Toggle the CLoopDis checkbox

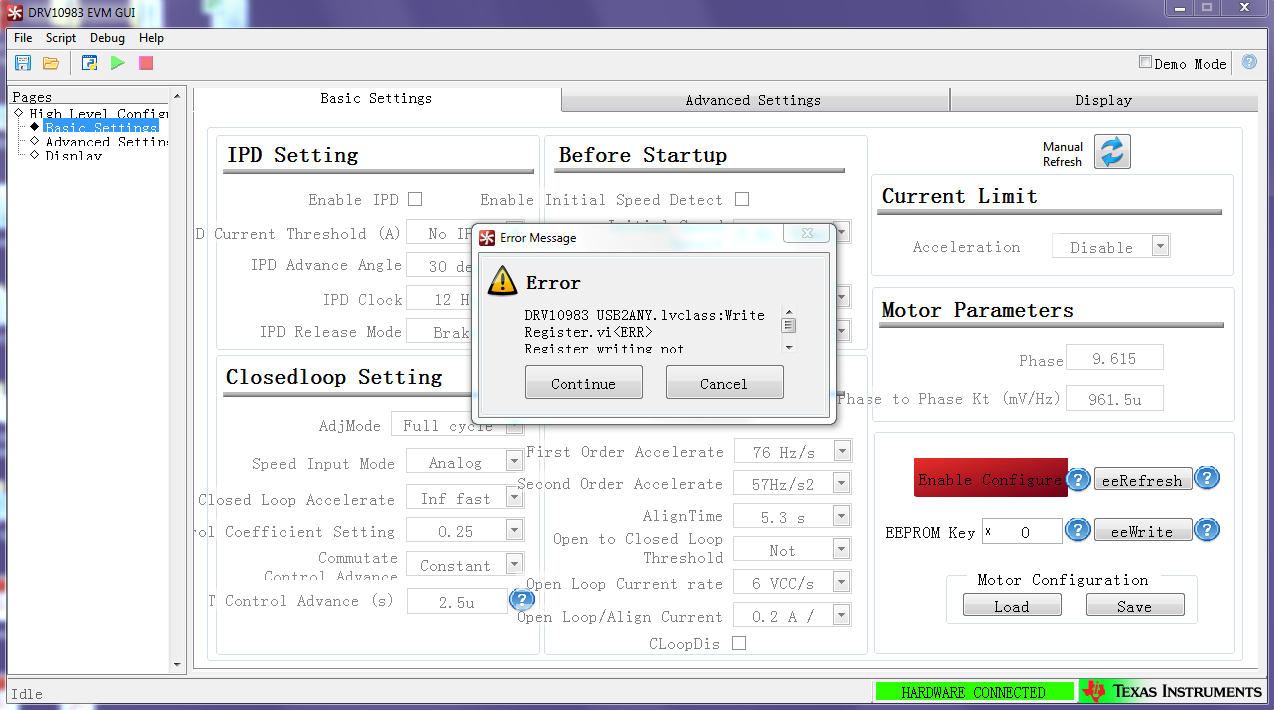click(739, 643)
